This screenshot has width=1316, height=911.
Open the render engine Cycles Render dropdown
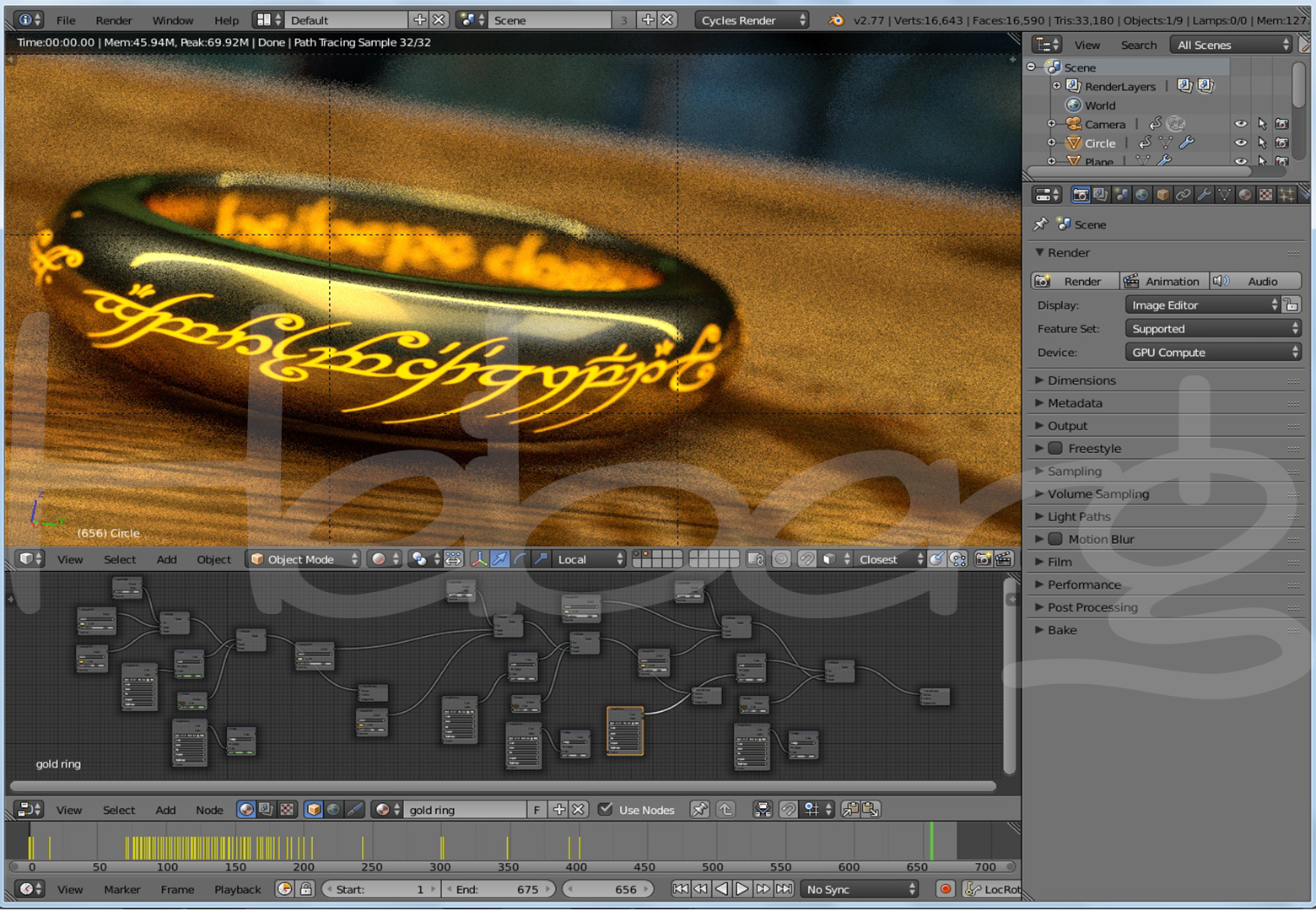(x=752, y=20)
